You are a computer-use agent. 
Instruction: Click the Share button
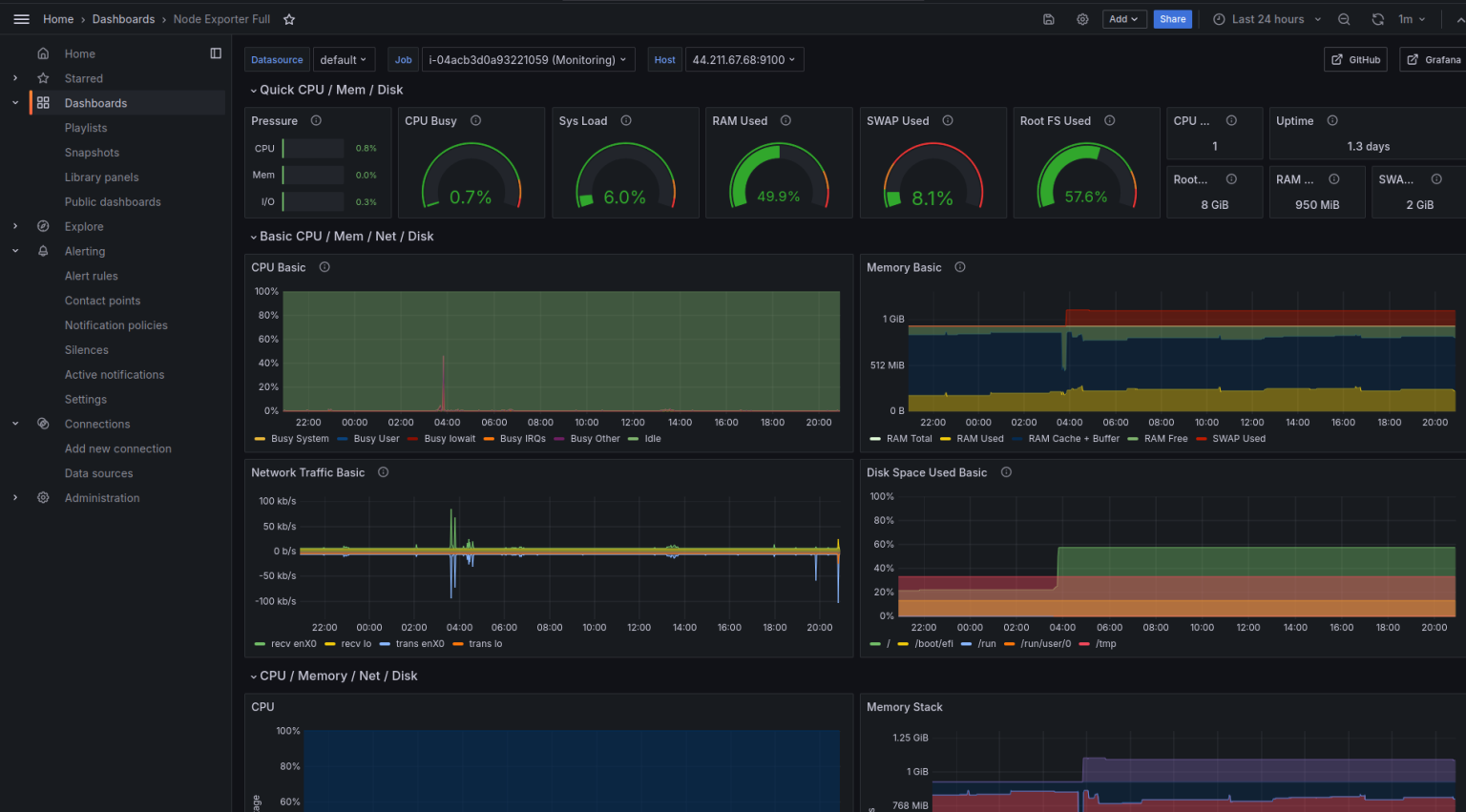1172,19
